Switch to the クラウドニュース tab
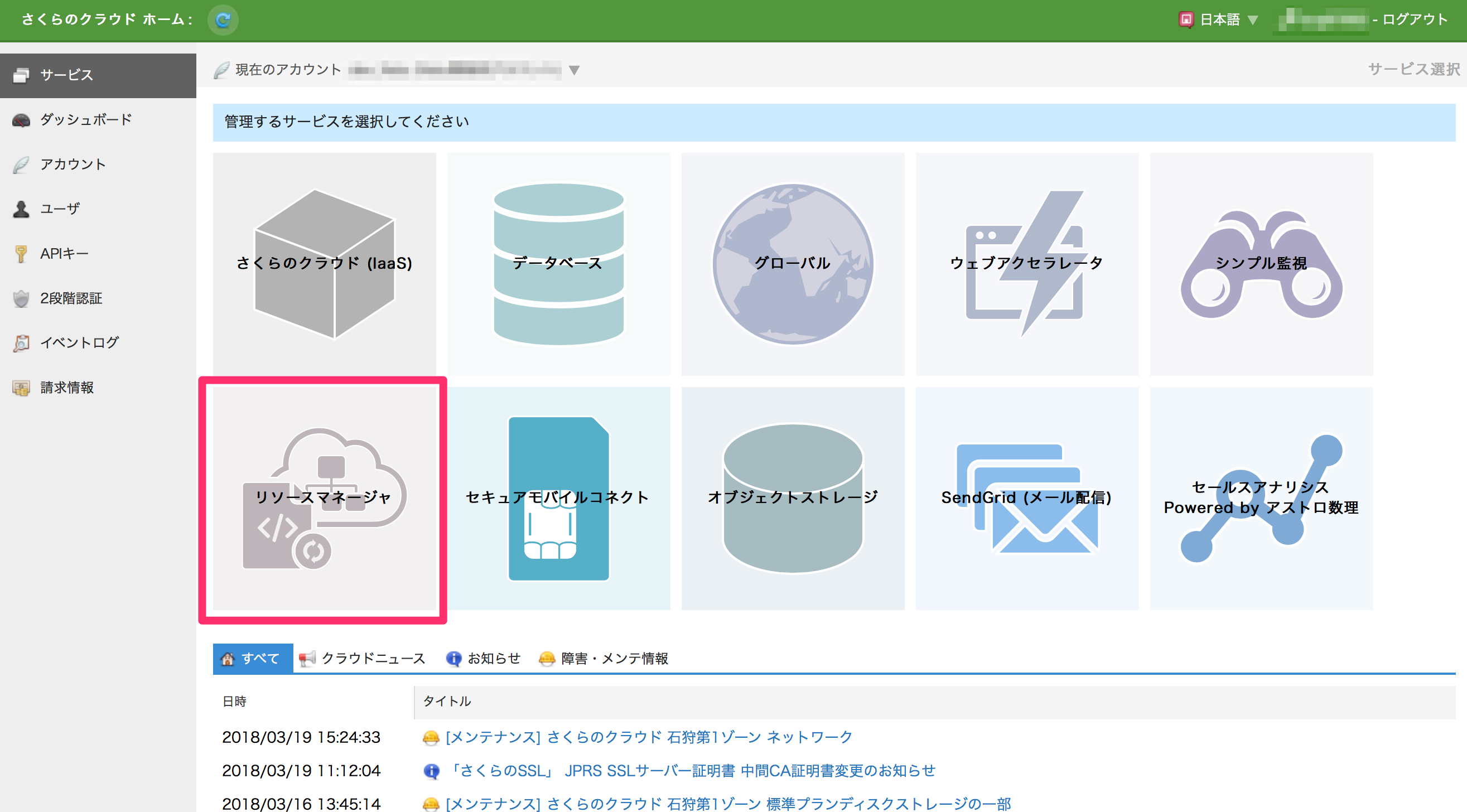This screenshot has height=812, width=1467. [362, 658]
